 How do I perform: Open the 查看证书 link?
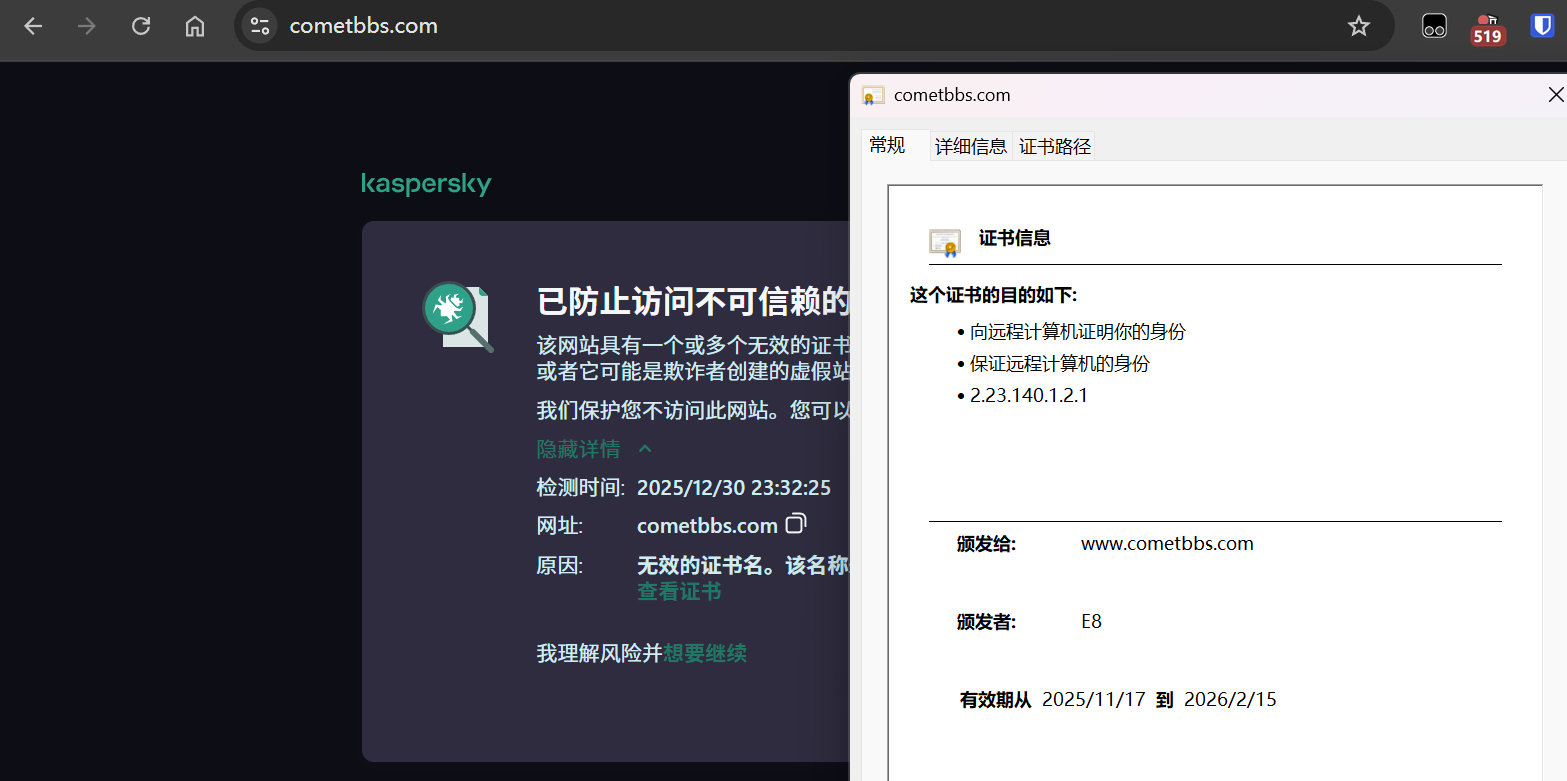tap(679, 591)
